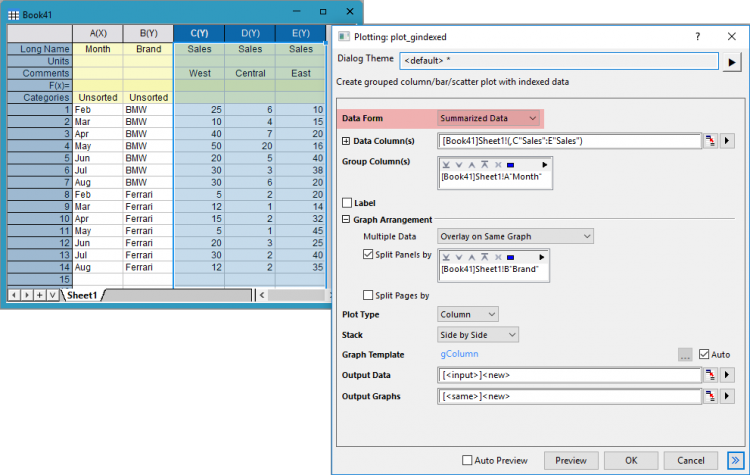Open arrow flyout beside Output Data field
750x475 pixels.
[x=727, y=375]
